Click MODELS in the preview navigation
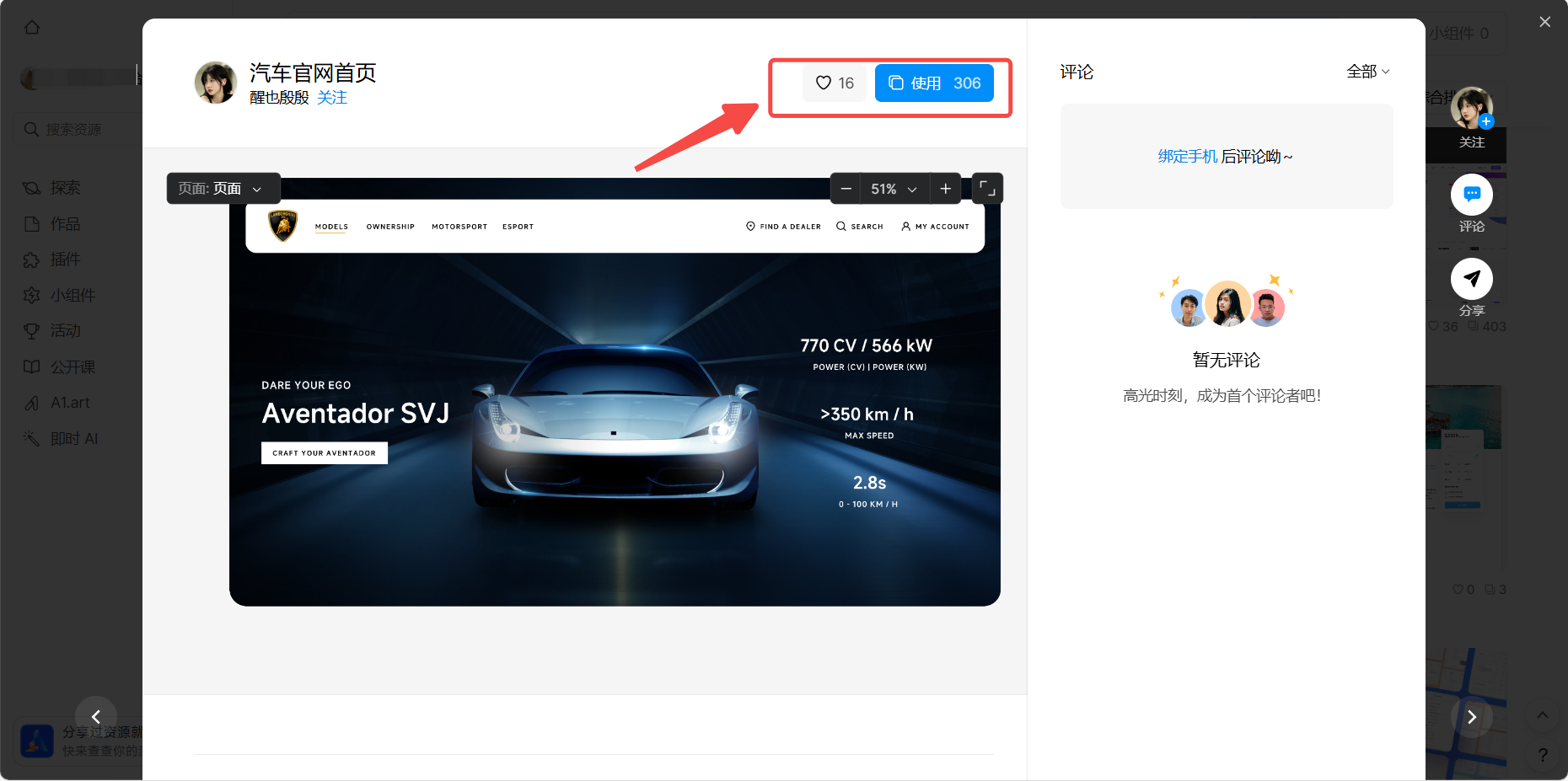Viewport: 1568px width, 781px height. [x=331, y=227]
